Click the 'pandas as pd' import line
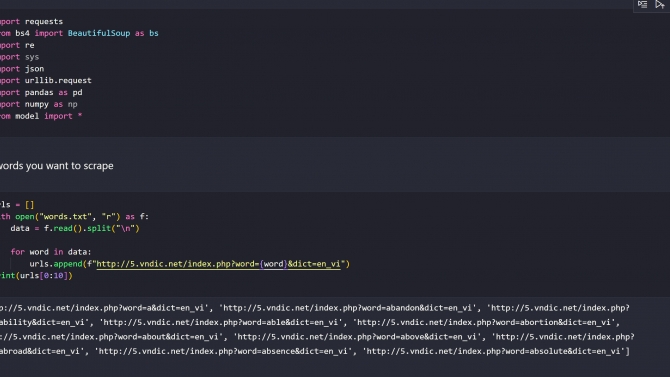Screen dimensions: 670x377 [x=41, y=92]
